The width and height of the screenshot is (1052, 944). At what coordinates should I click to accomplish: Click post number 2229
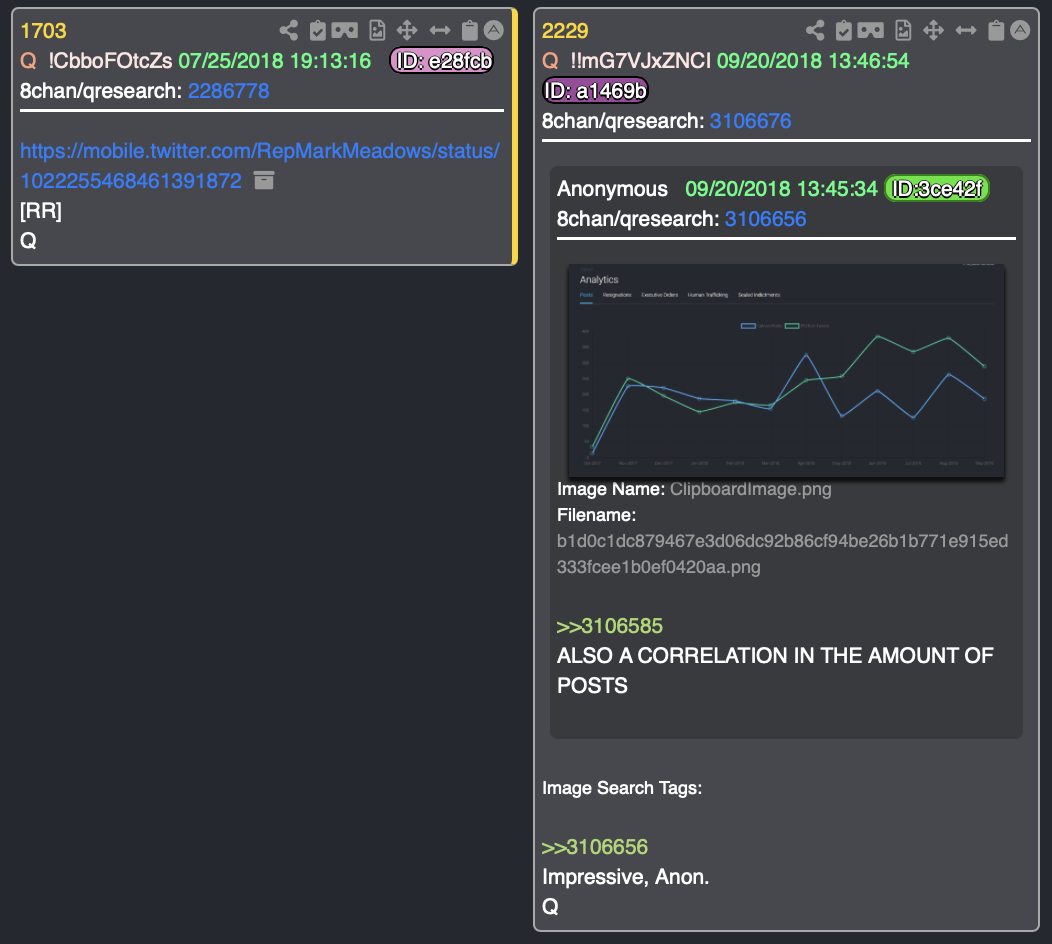pyautogui.click(x=565, y=31)
